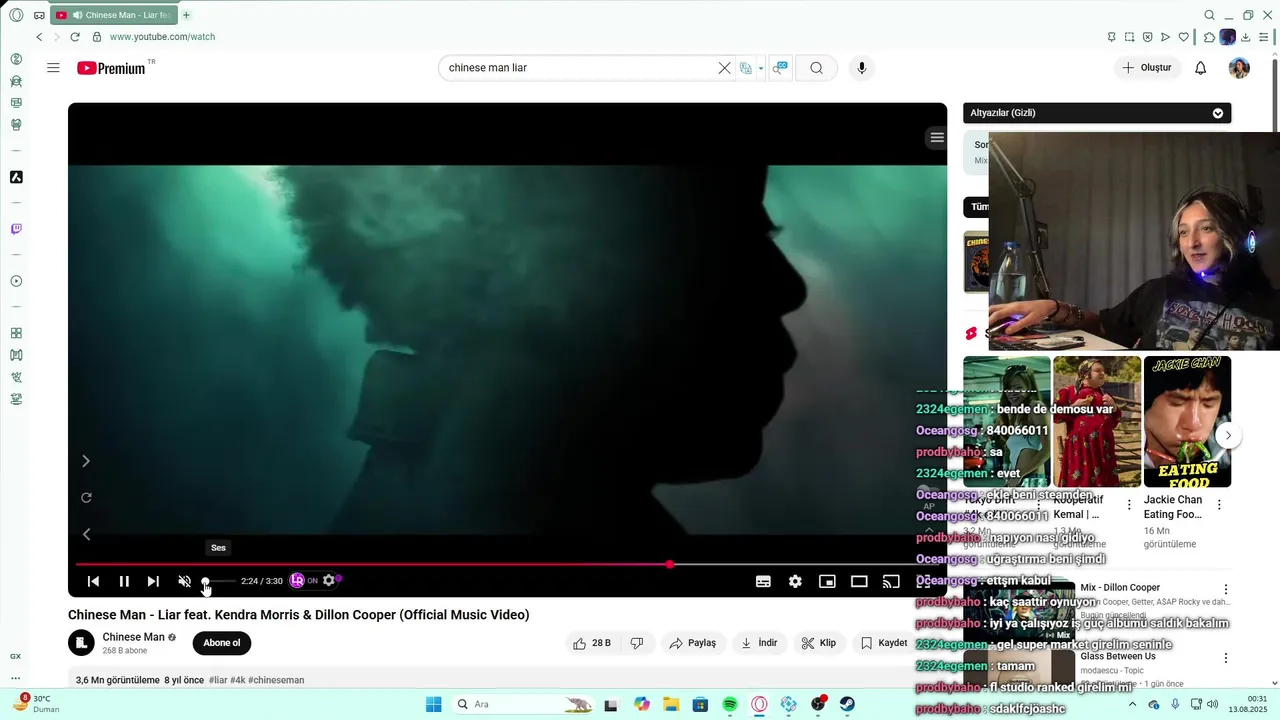Image resolution: width=1280 pixels, height=720 pixels.
Task: Go back in the browser
Action: [39, 37]
